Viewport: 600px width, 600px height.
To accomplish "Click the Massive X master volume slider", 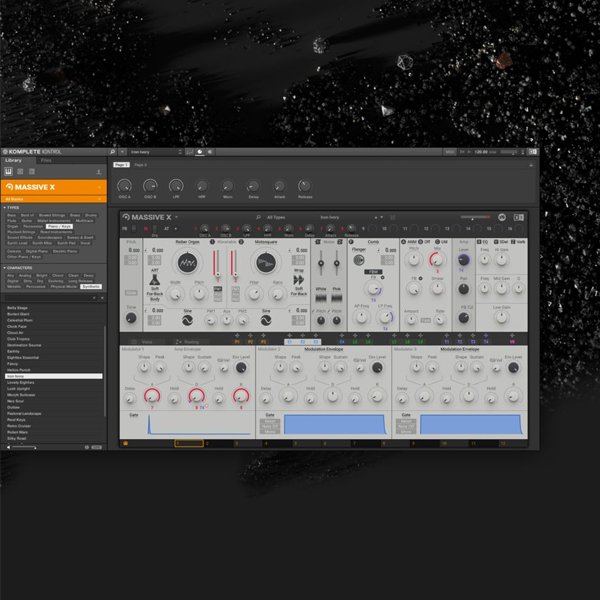I will [x=475, y=217].
